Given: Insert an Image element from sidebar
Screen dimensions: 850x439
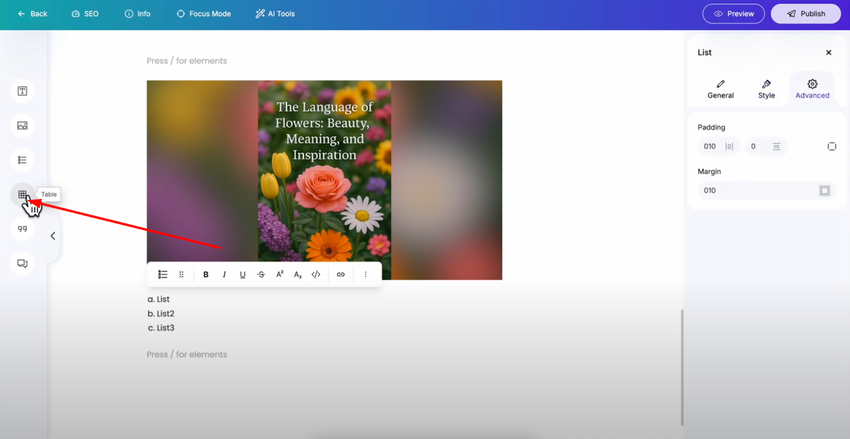Looking at the screenshot, I should [22, 126].
